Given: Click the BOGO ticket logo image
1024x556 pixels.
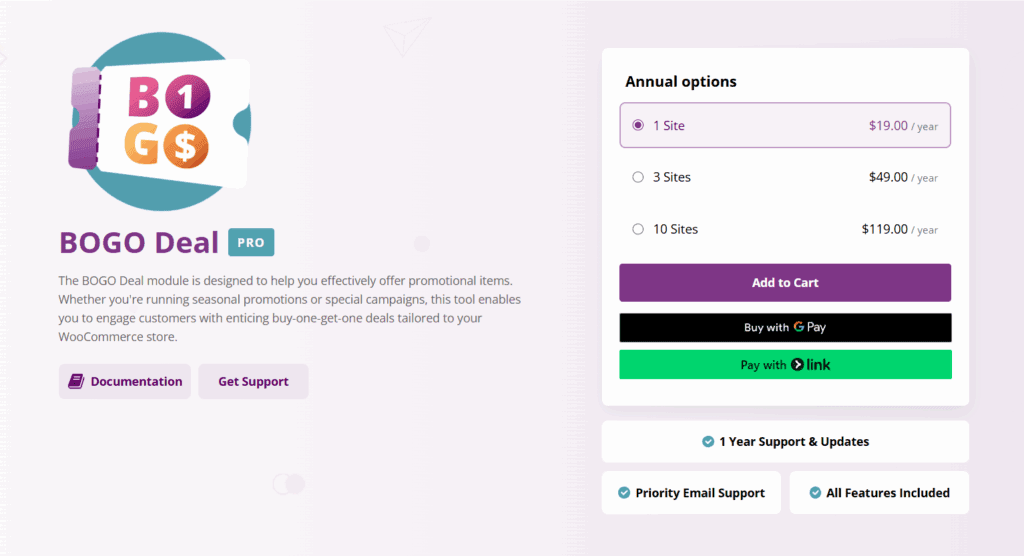Looking at the screenshot, I should [x=158, y=124].
